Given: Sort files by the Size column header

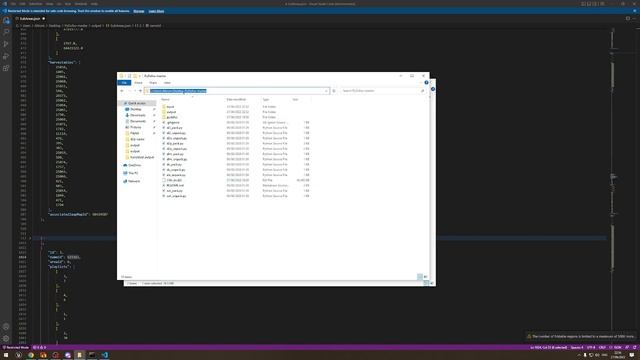Looking at the screenshot, I should 295,100.
